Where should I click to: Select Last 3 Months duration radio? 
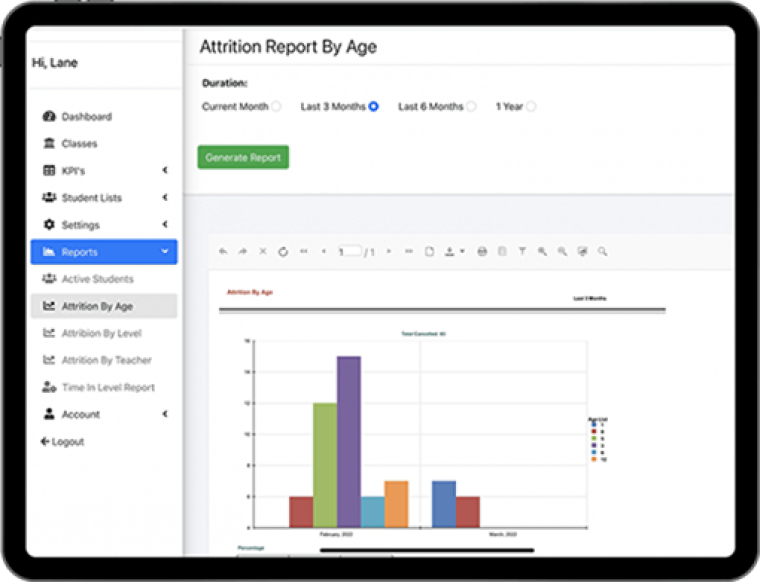tap(374, 106)
